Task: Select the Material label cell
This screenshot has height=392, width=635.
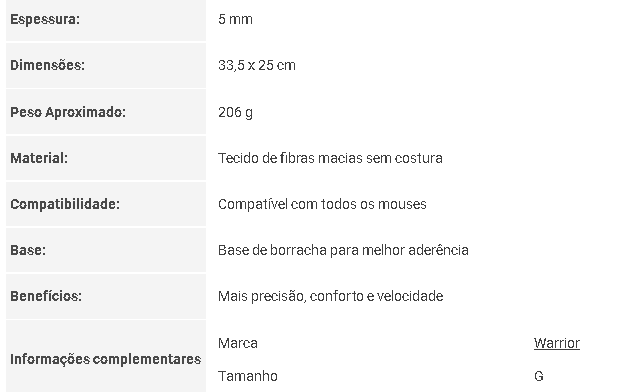Action: coord(106,158)
